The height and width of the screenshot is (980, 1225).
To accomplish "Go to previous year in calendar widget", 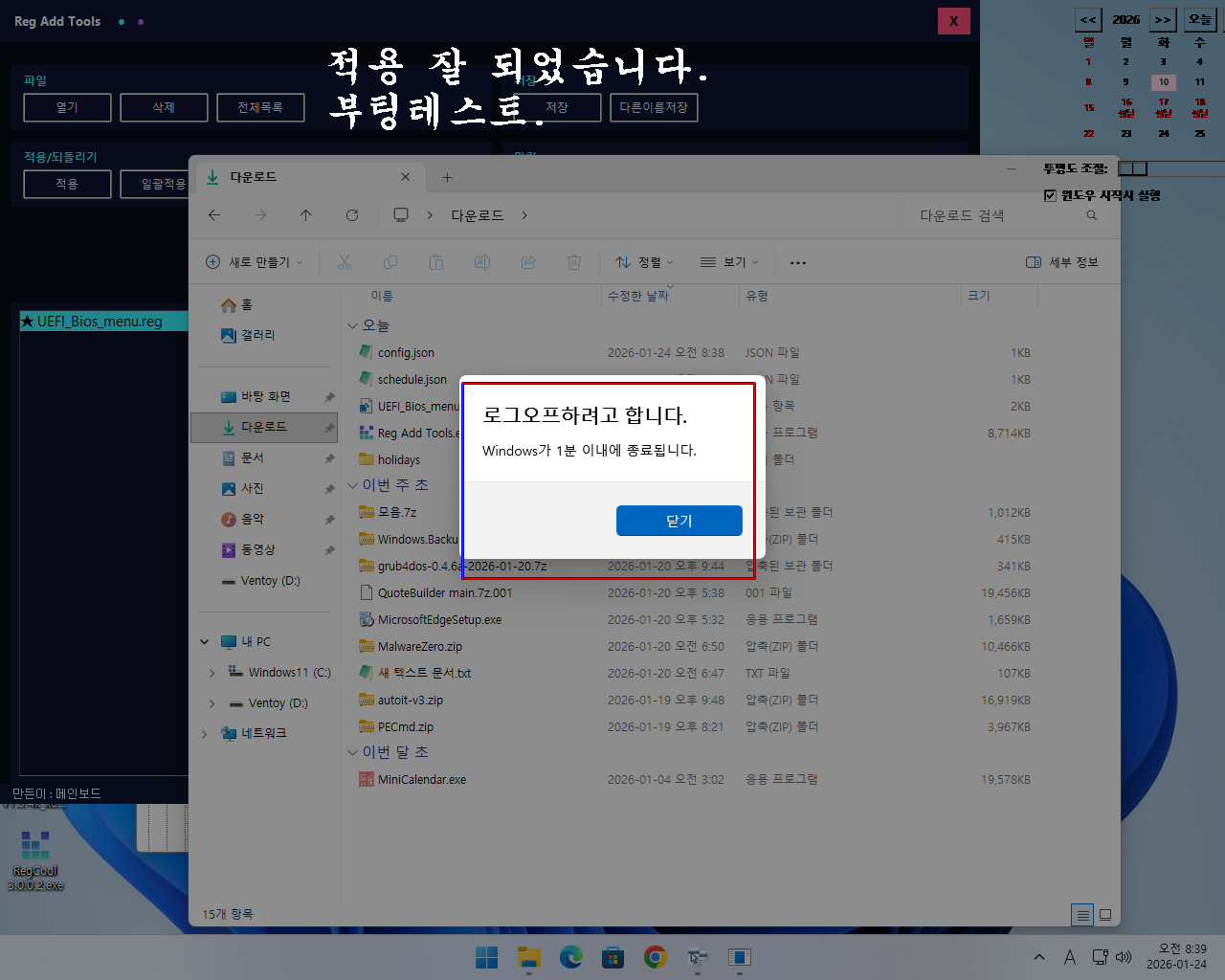I will (1088, 19).
